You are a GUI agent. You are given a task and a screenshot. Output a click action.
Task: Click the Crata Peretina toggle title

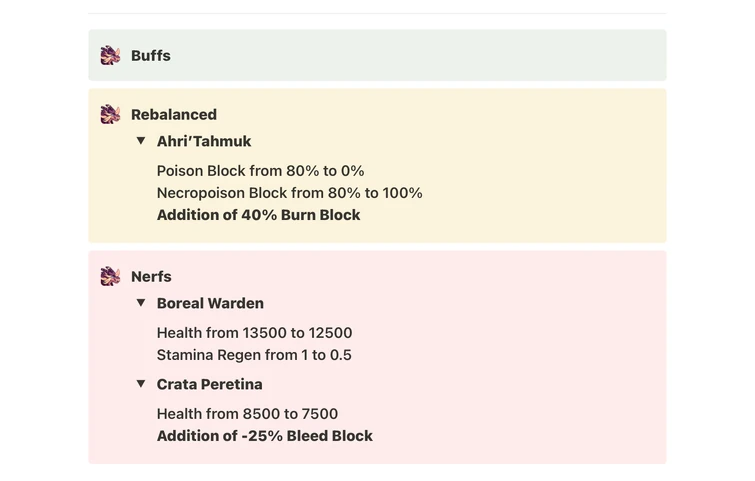tap(210, 385)
